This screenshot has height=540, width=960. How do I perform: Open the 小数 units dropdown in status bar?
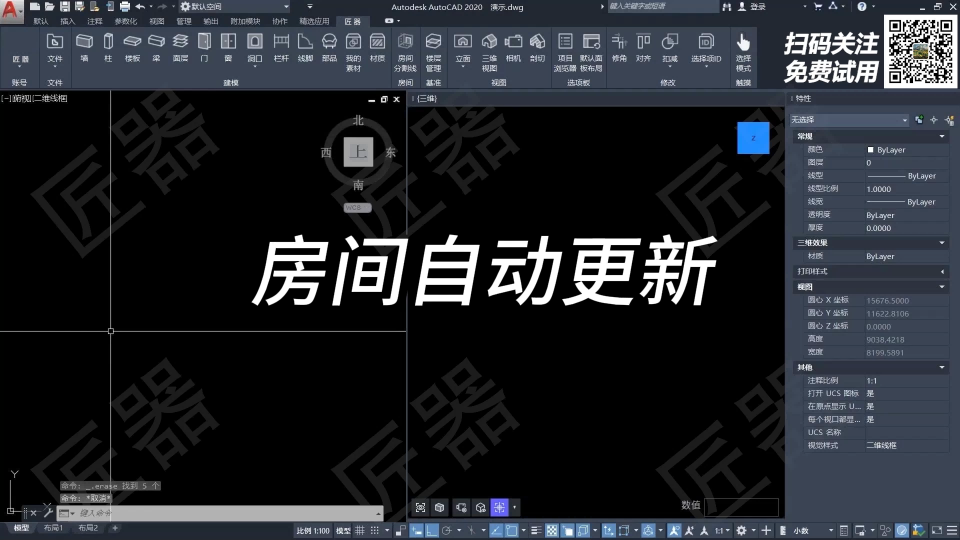click(813, 531)
